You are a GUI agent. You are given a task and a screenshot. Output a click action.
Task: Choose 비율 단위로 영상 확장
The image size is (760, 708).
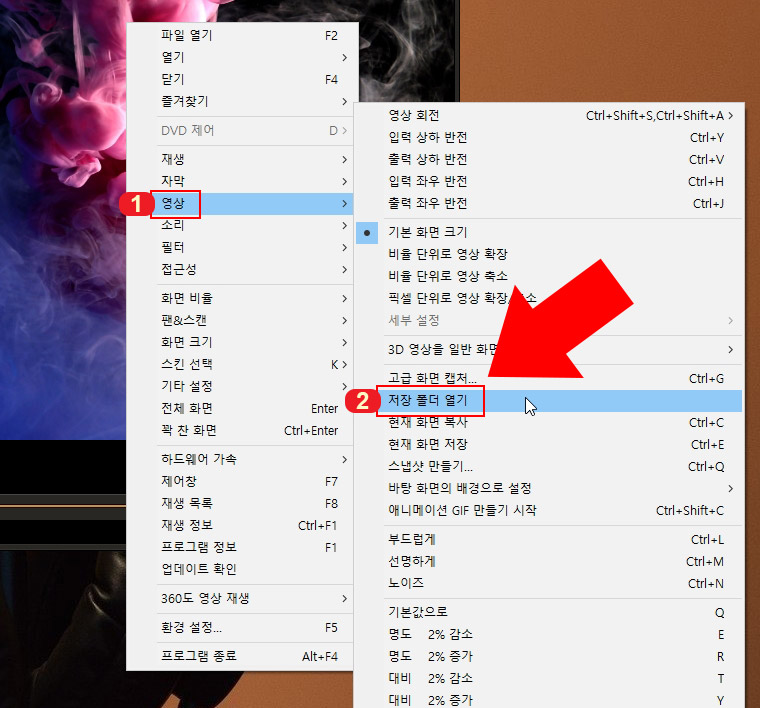[x=549, y=254]
